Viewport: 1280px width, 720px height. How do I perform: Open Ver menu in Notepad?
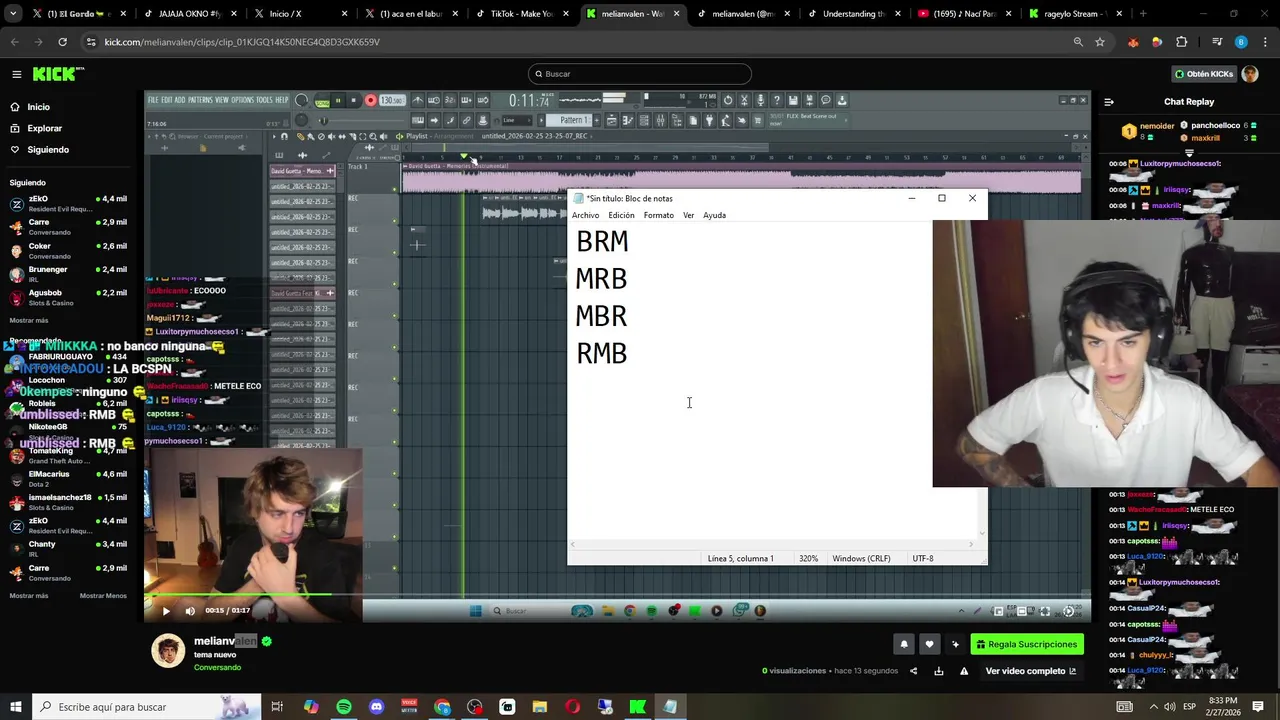[x=689, y=215]
